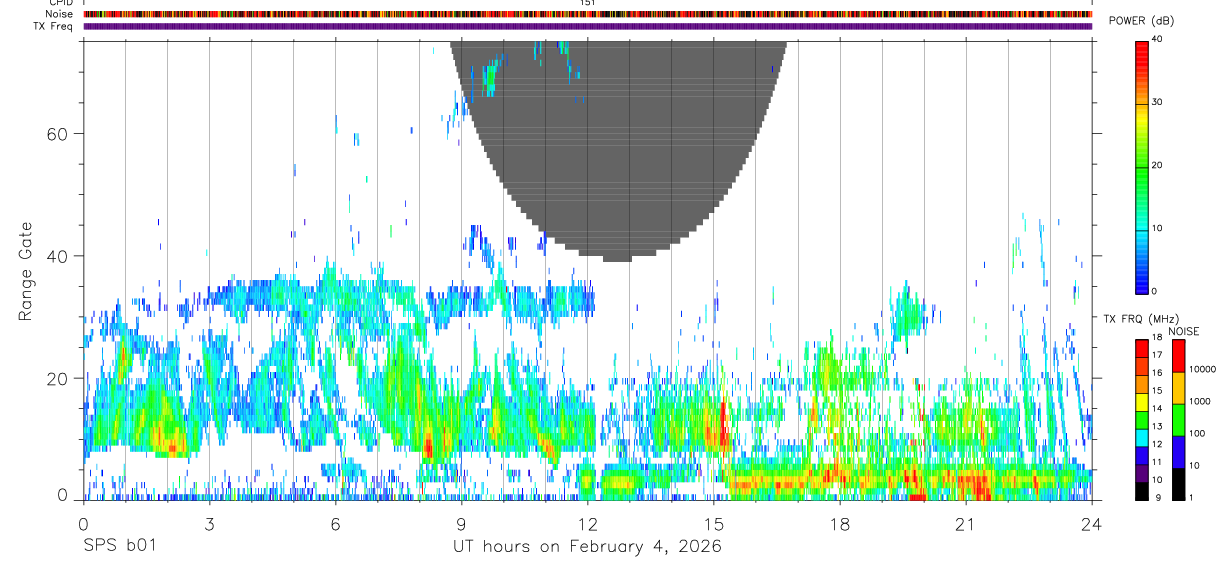Viewport: 1228px width, 567px height.
Task: Click the 1000 label on NOISE scale
Action: (1199, 401)
